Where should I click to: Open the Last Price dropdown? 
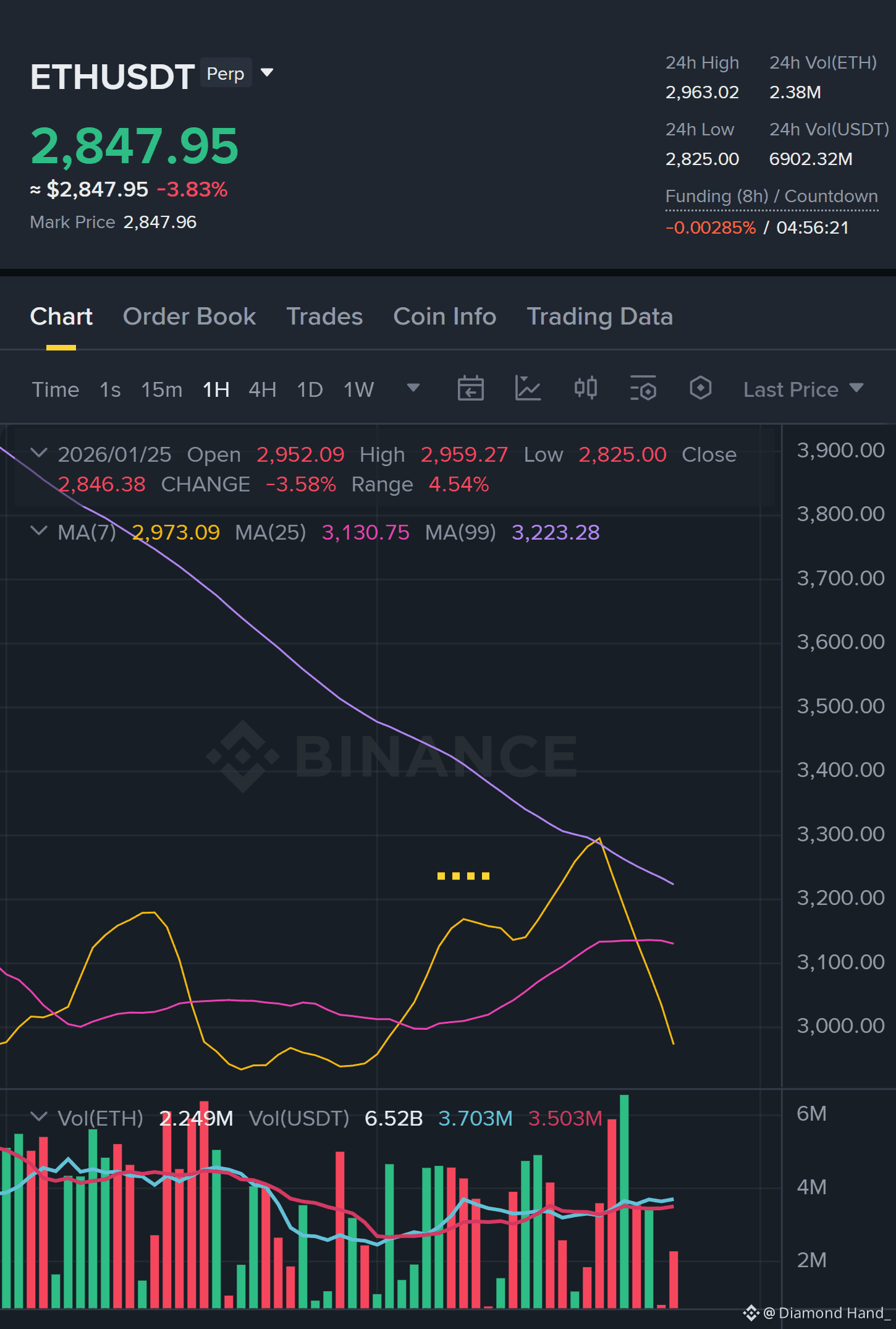[x=803, y=389]
